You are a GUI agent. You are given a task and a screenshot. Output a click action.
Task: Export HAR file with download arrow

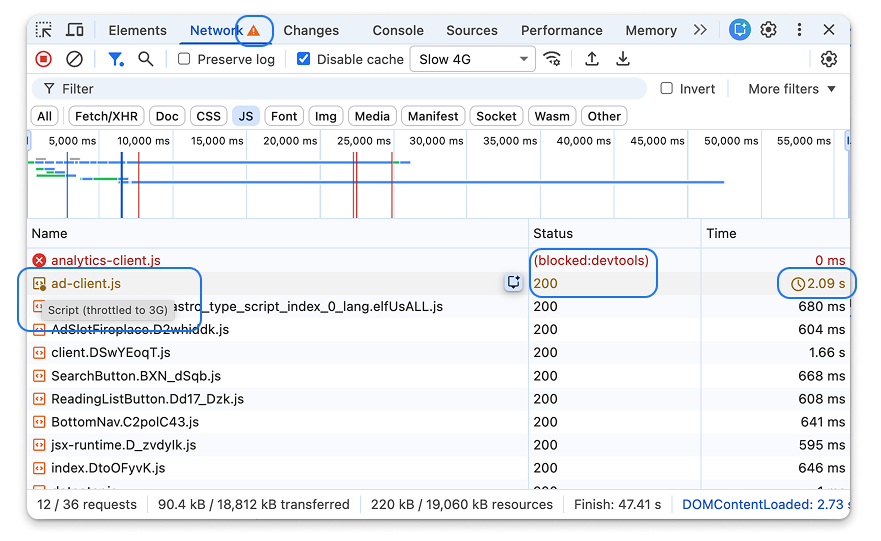point(623,59)
